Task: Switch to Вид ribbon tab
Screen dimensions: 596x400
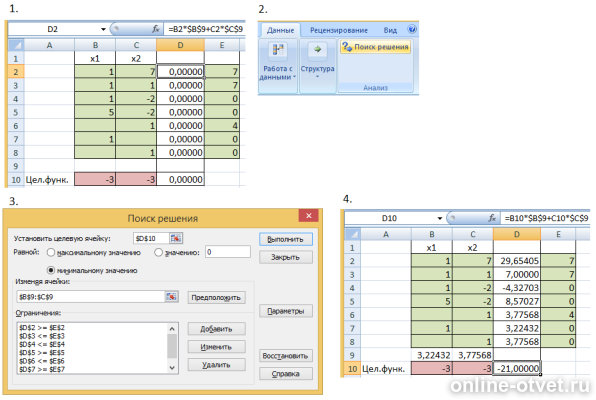Action: click(x=390, y=30)
